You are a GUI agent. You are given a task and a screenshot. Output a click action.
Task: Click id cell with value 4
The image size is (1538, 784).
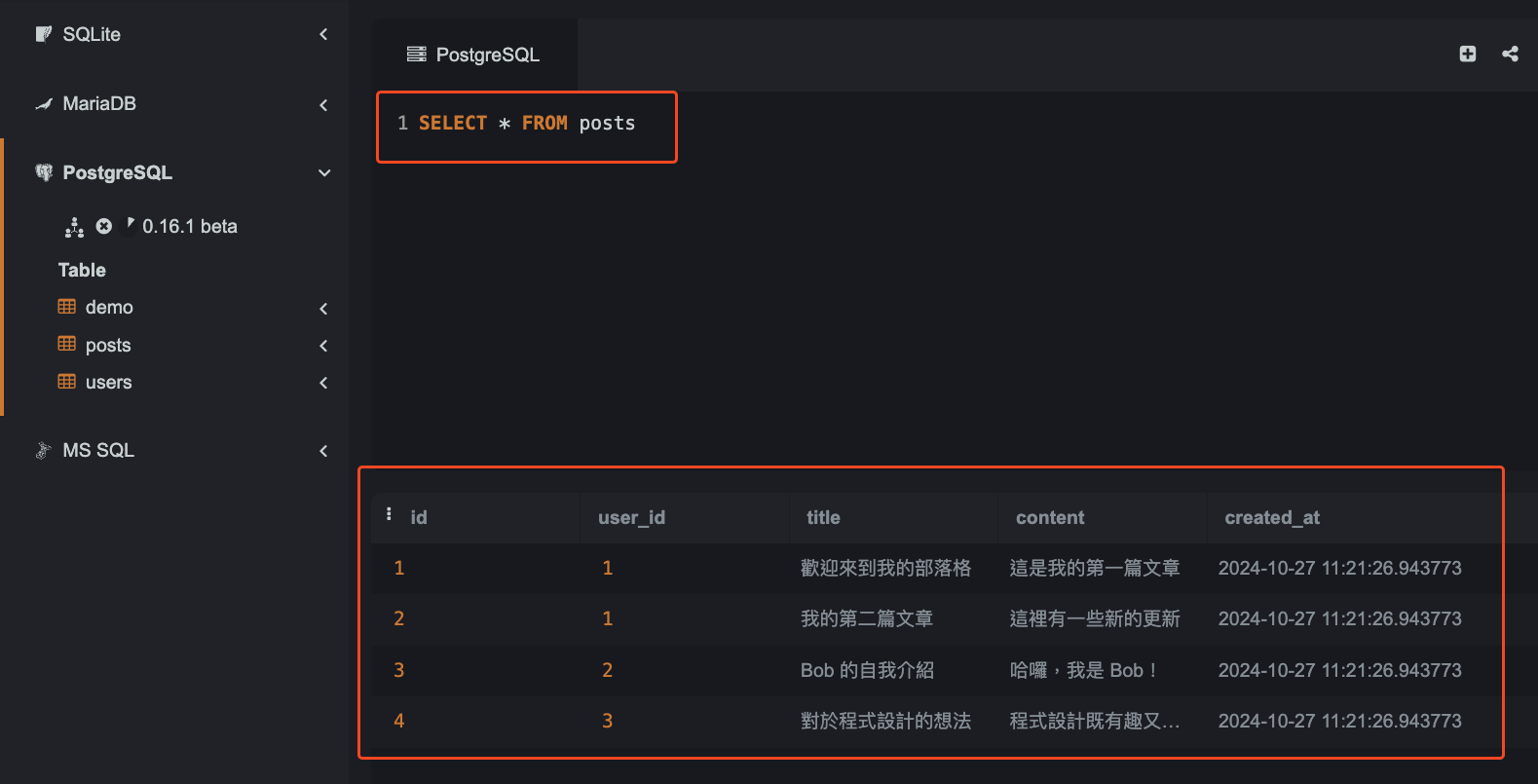[x=399, y=721]
